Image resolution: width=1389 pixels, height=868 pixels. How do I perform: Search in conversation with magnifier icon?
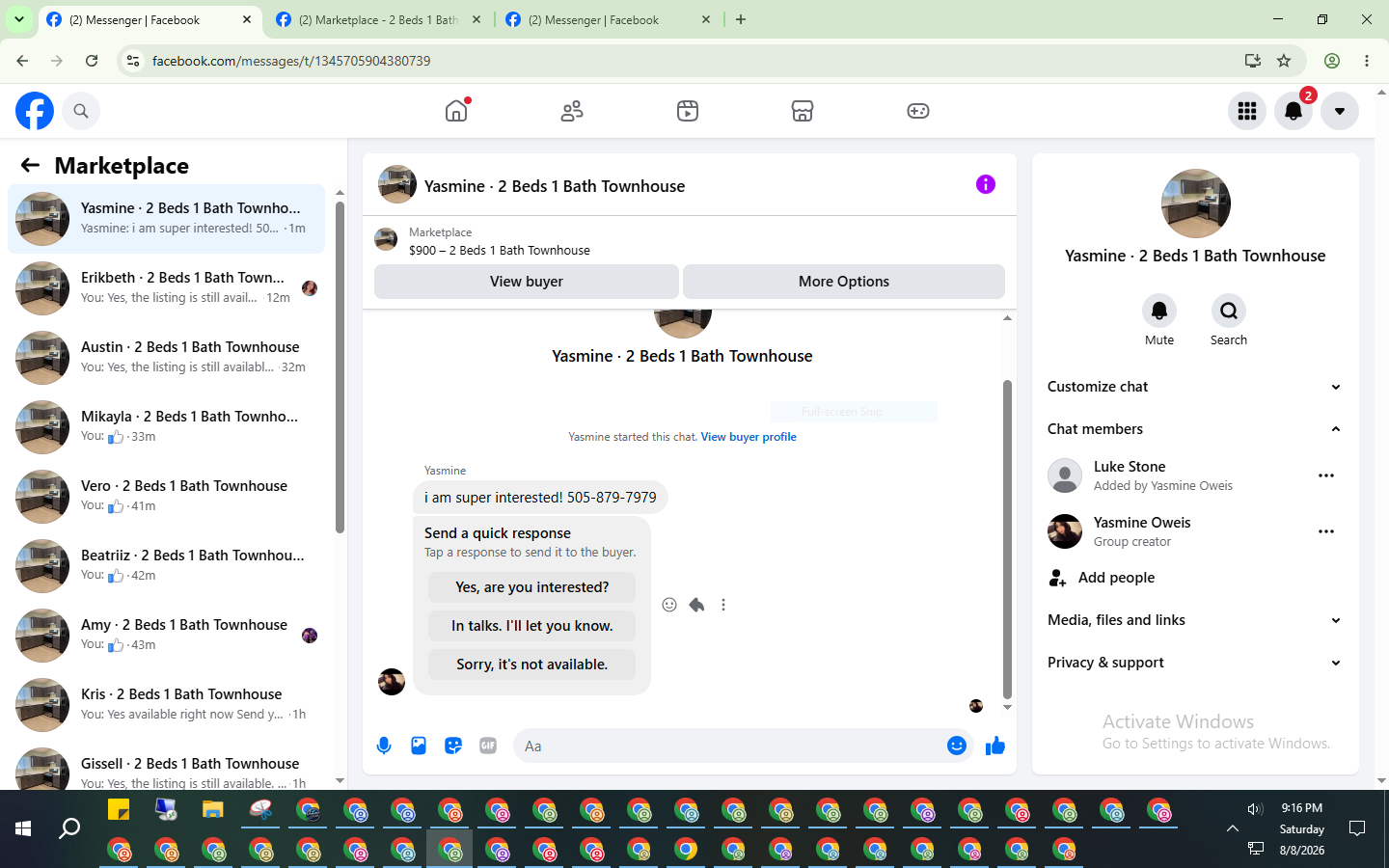(1229, 311)
